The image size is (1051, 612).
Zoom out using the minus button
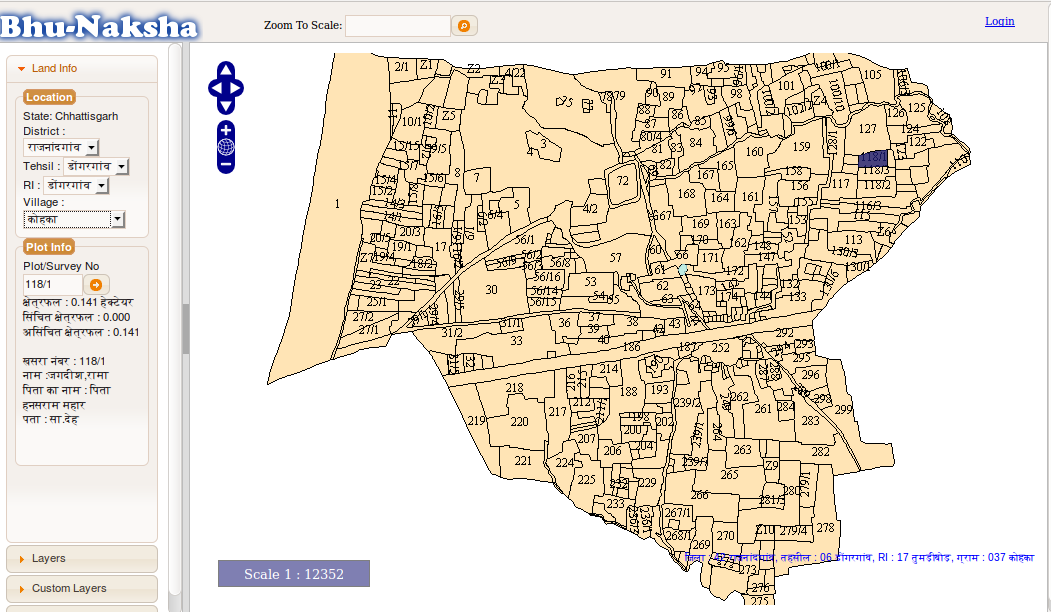[x=226, y=164]
